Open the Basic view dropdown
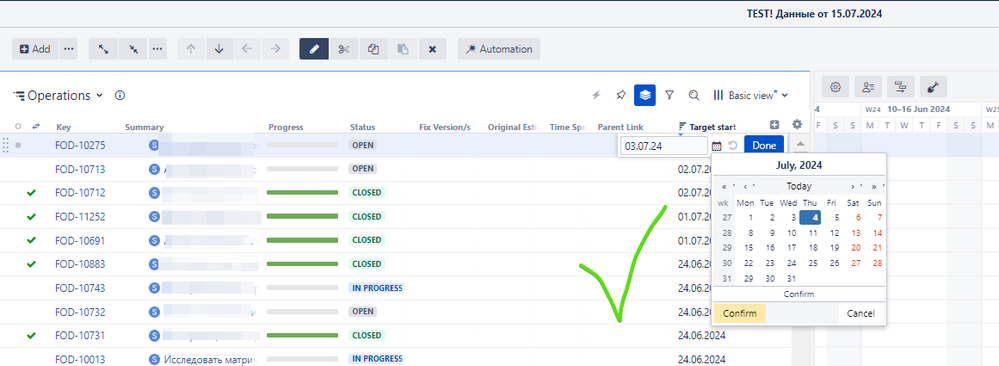 coord(751,95)
